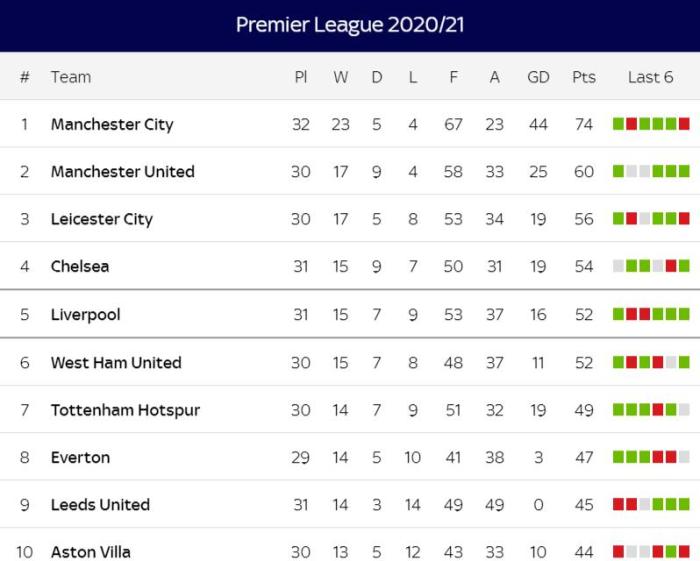
Task: Click the Leeds United team name
Action: 100,505
